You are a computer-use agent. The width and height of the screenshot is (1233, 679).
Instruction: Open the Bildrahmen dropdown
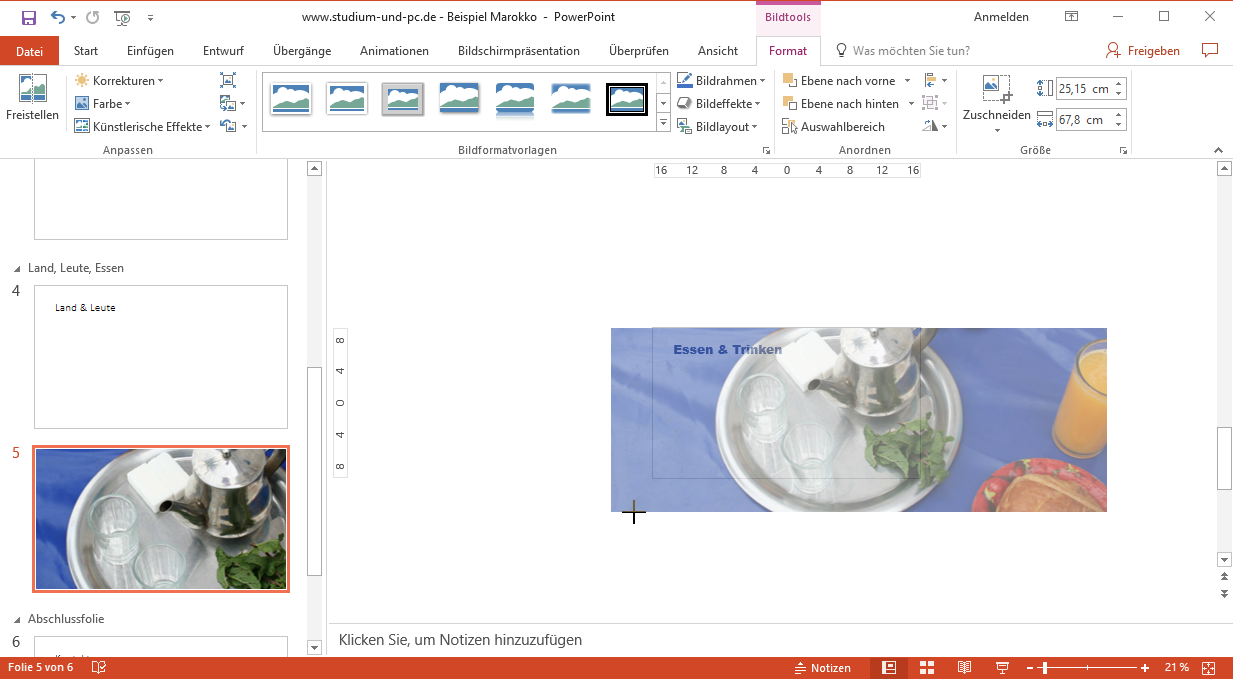click(721, 81)
